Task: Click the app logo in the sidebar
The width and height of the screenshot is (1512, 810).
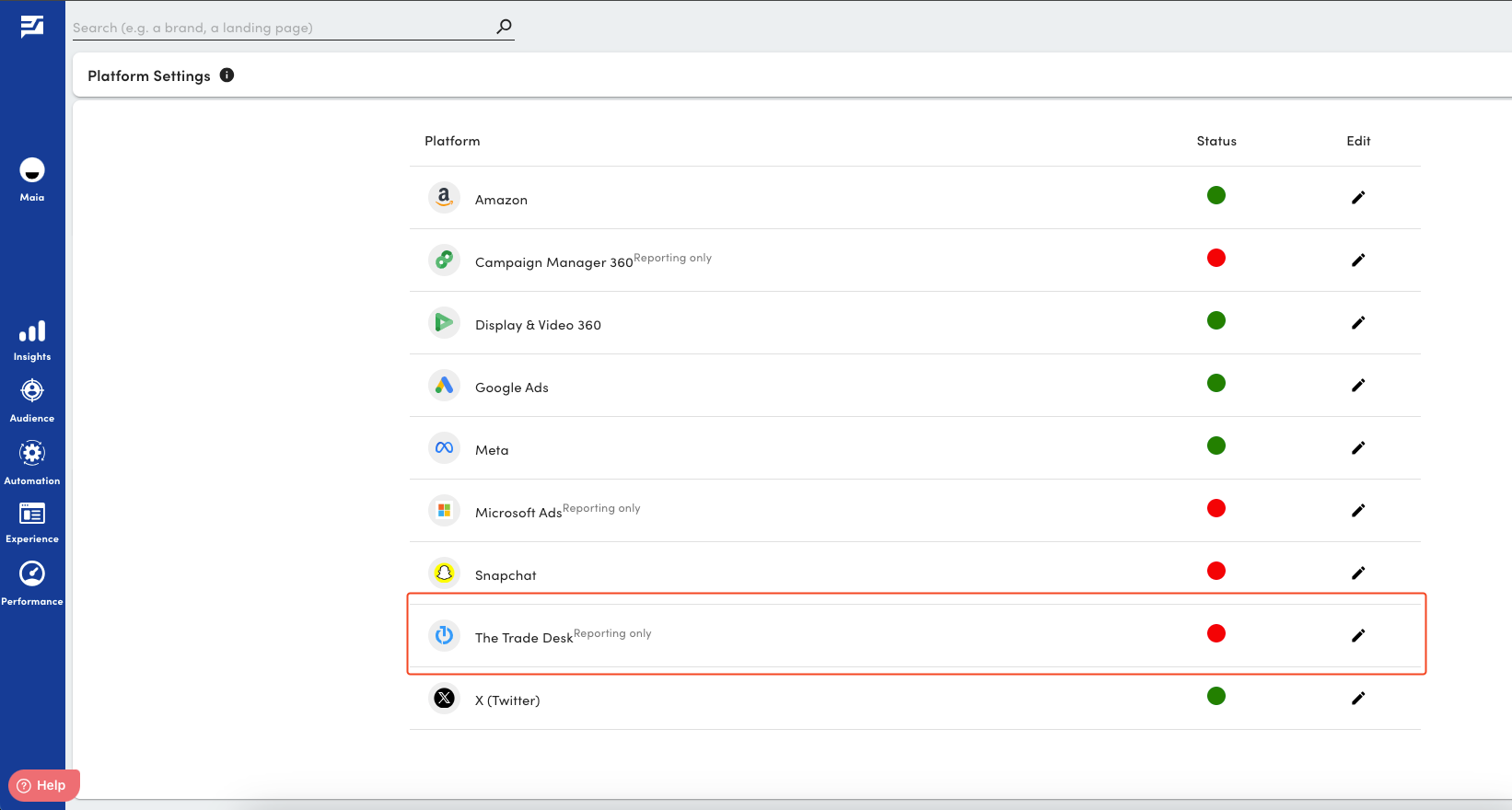Action: click(x=32, y=27)
